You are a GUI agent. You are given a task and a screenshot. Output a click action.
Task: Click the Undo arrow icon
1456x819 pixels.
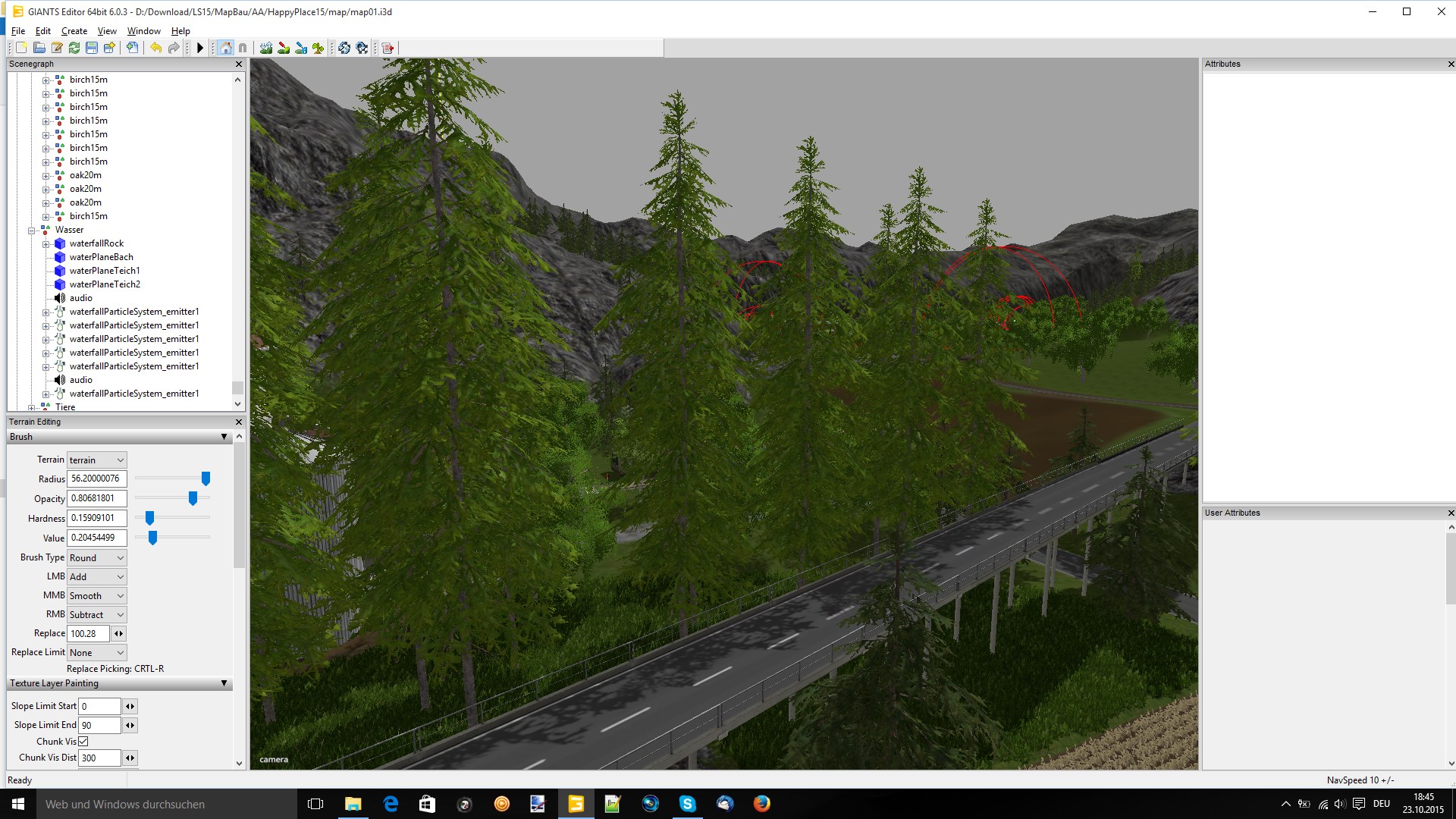click(x=155, y=48)
